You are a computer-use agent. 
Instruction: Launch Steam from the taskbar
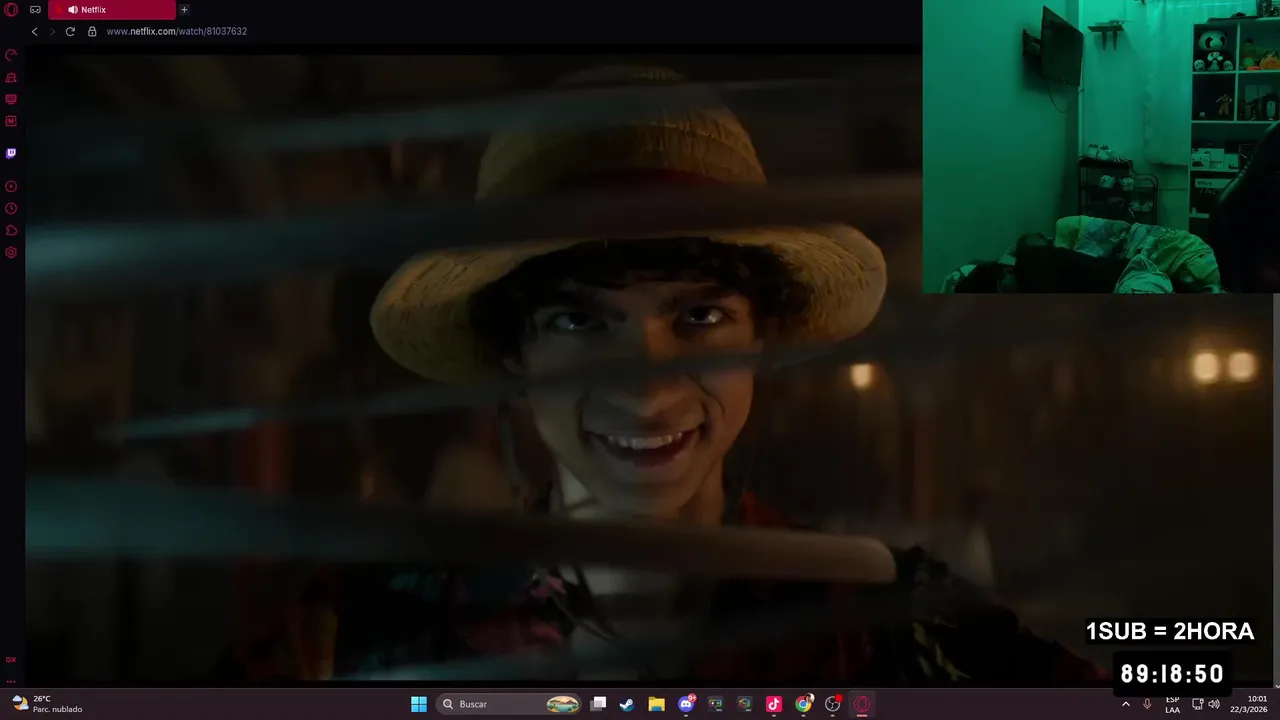(627, 704)
